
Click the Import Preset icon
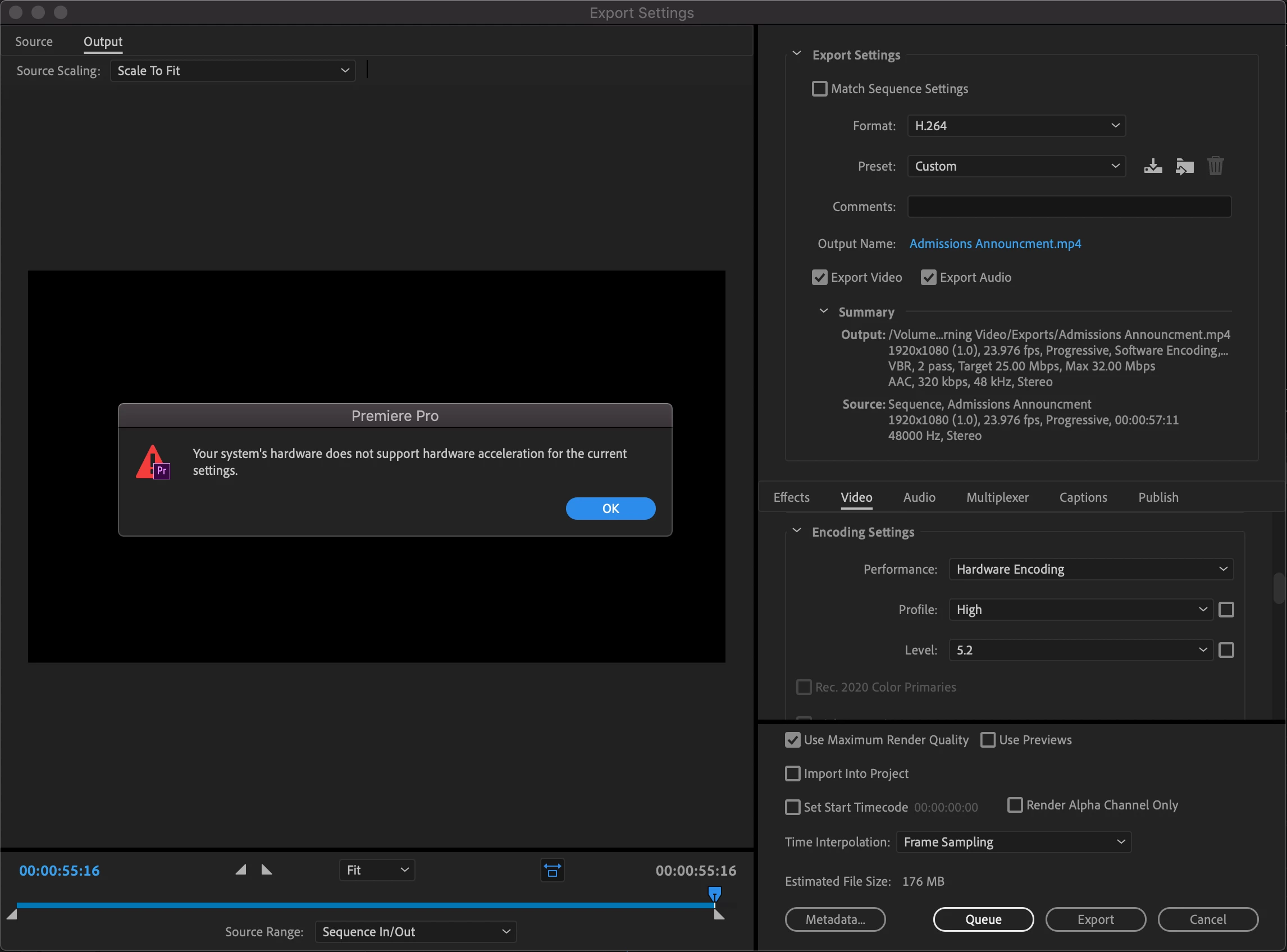(1184, 166)
